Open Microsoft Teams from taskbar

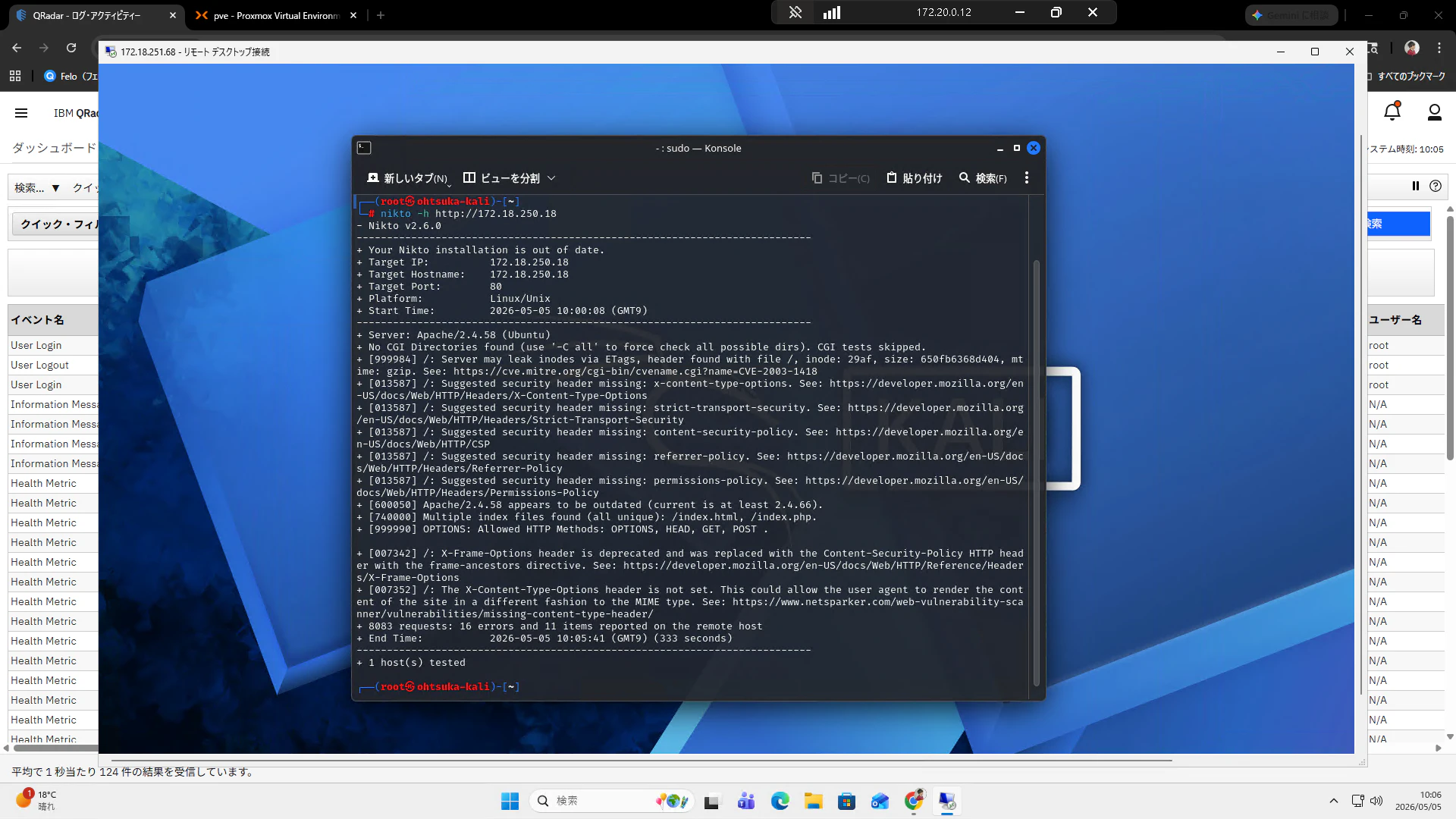[x=746, y=801]
